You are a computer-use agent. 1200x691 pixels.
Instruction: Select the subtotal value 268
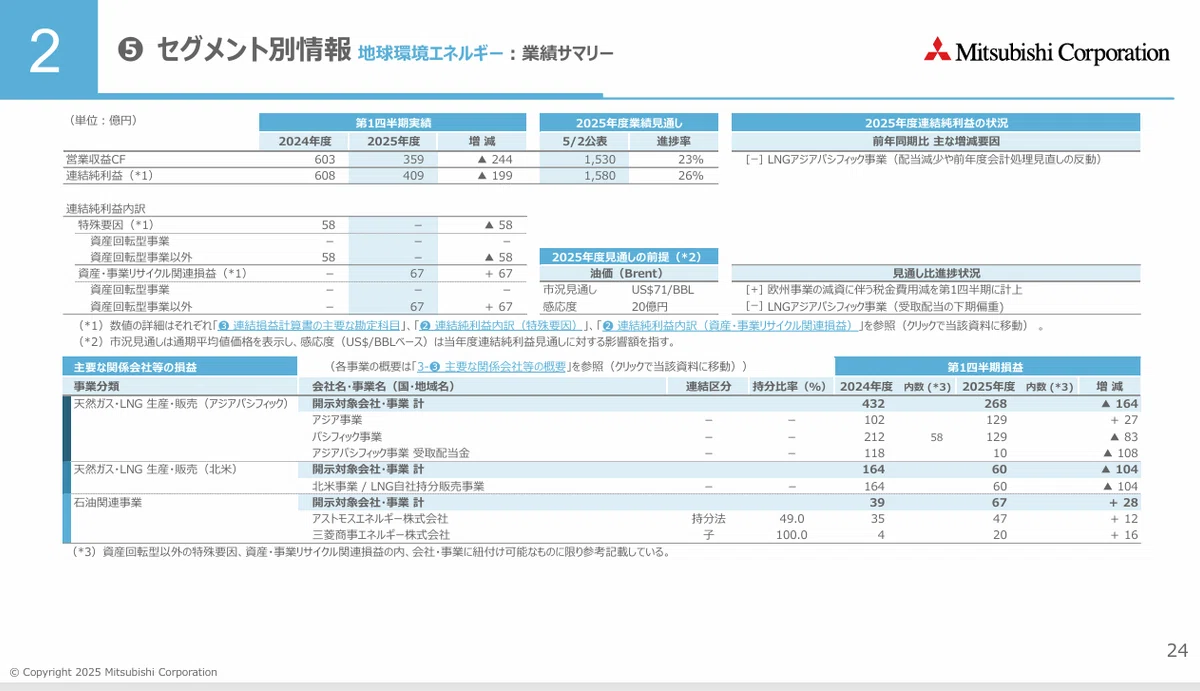pos(995,404)
